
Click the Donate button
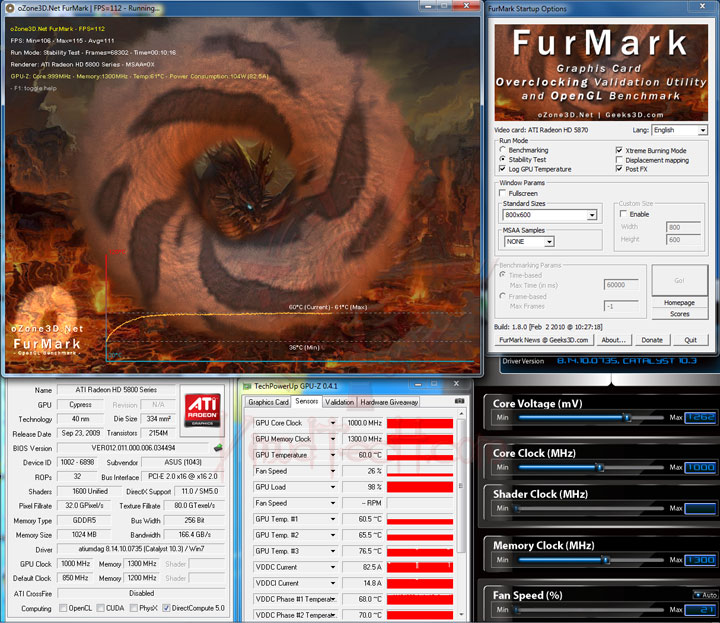(x=652, y=340)
